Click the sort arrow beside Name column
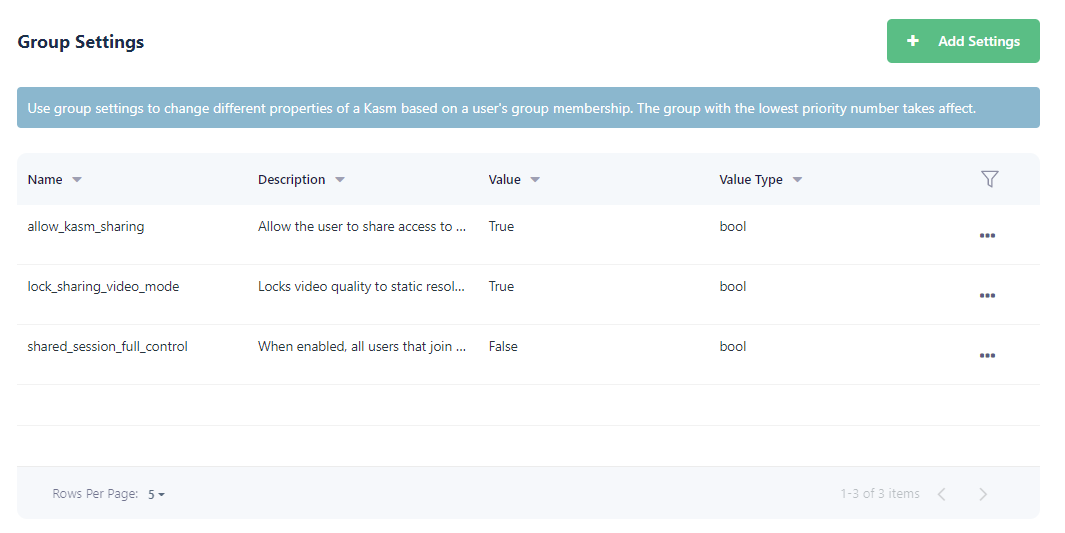The width and height of the screenshot is (1065, 533). (77, 180)
